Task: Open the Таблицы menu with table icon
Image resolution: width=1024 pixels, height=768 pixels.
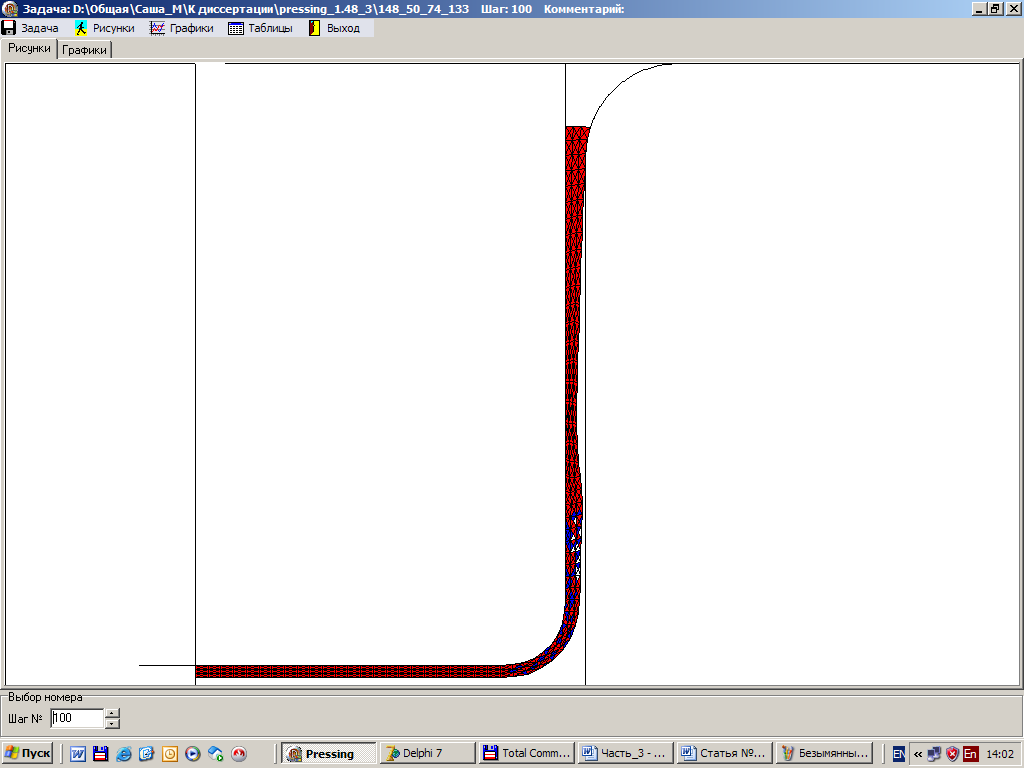Action: pyautogui.click(x=261, y=28)
